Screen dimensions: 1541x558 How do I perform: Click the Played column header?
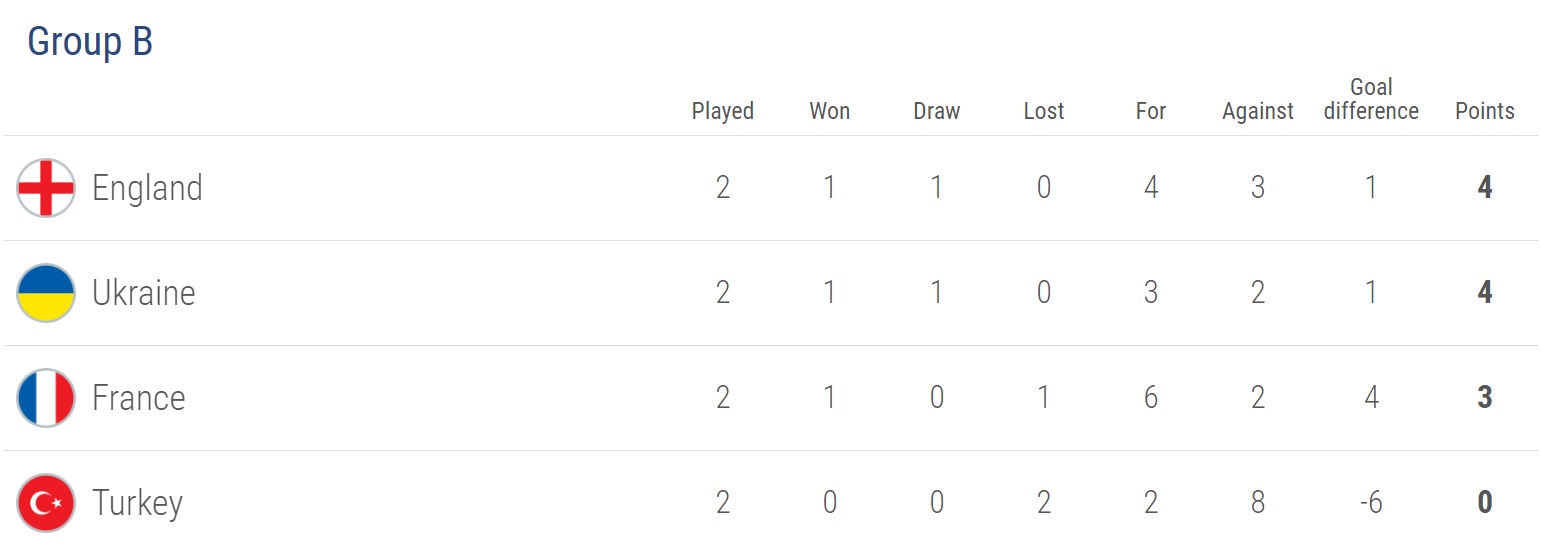pos(722,111)
